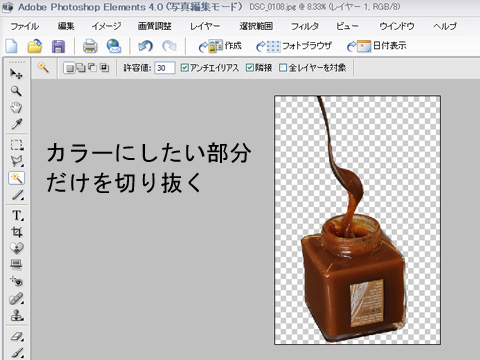Open the ファイル menu
This screenshot has height=360, width=480.
[x=24, y=26]
